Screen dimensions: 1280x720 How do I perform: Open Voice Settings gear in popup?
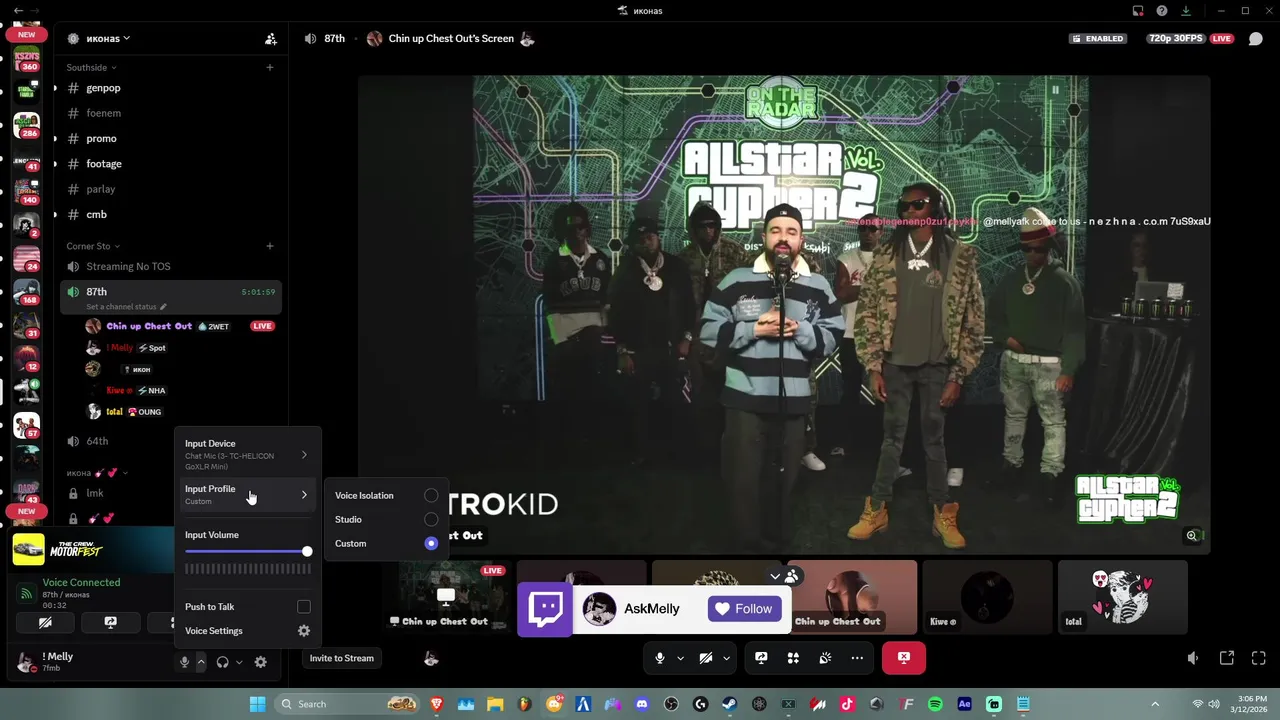point(304,631)
